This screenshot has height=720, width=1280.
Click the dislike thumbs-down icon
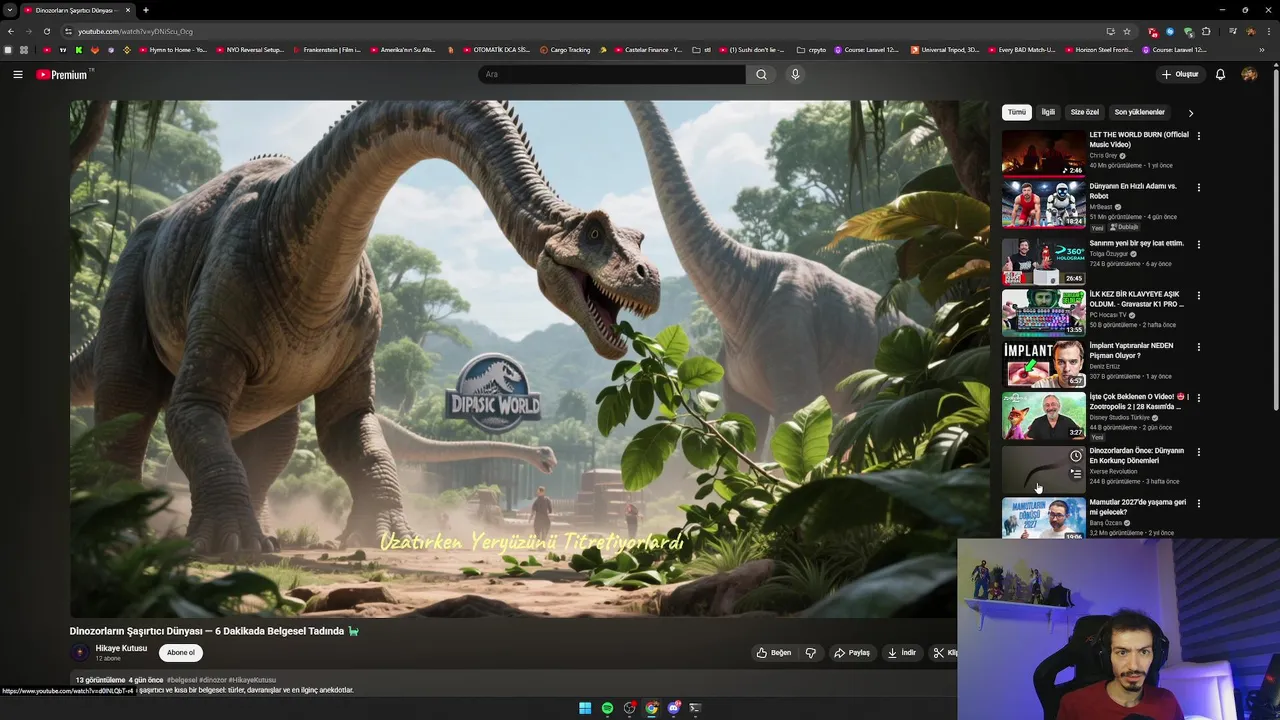coord(811,653)
